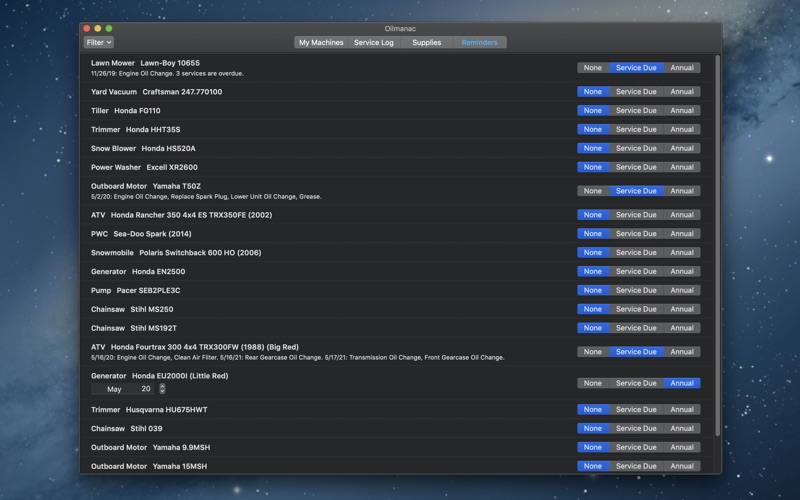Set Yard Vacuum Craftsman to Annual

coord(682,92)
